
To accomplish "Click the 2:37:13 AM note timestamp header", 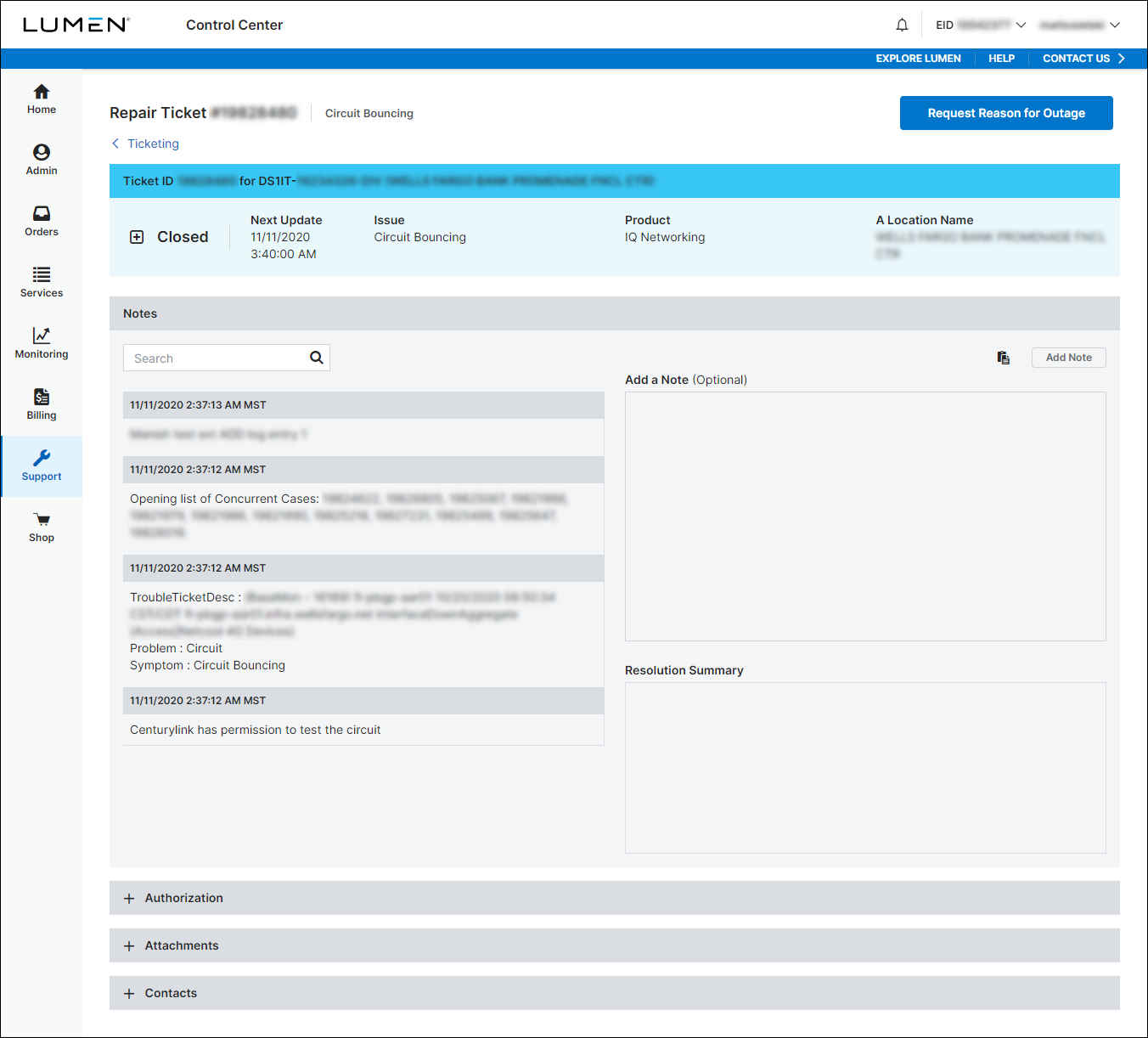I will (363, 405).
